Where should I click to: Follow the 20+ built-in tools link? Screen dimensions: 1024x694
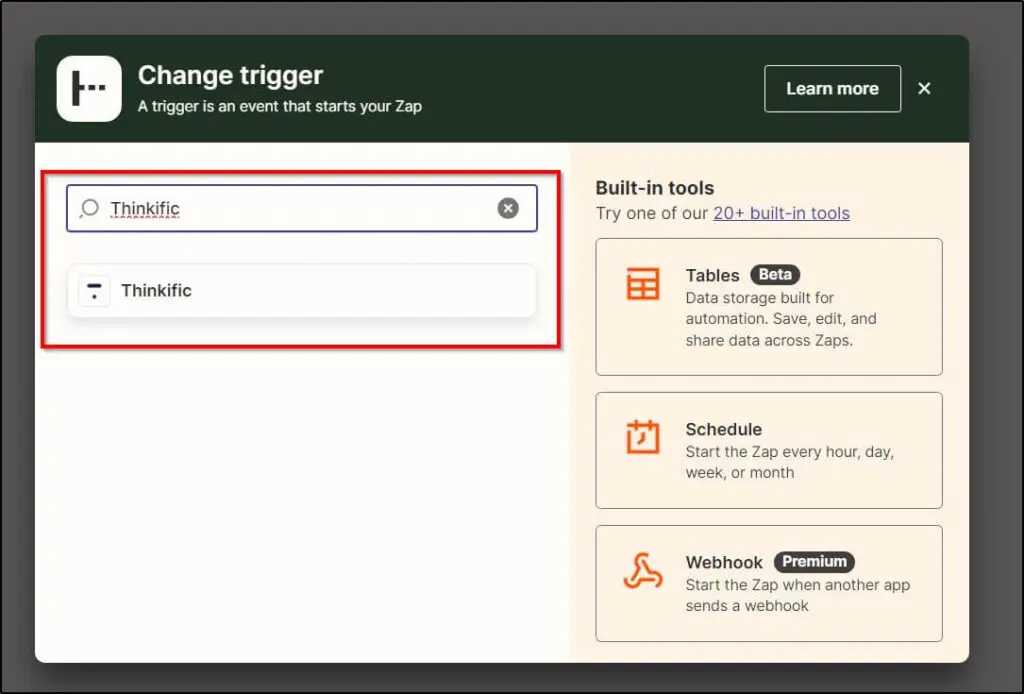coord(781,213)
